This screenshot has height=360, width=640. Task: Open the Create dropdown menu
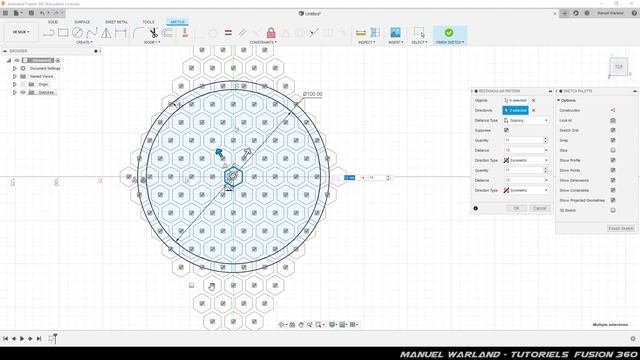point(84,42)
